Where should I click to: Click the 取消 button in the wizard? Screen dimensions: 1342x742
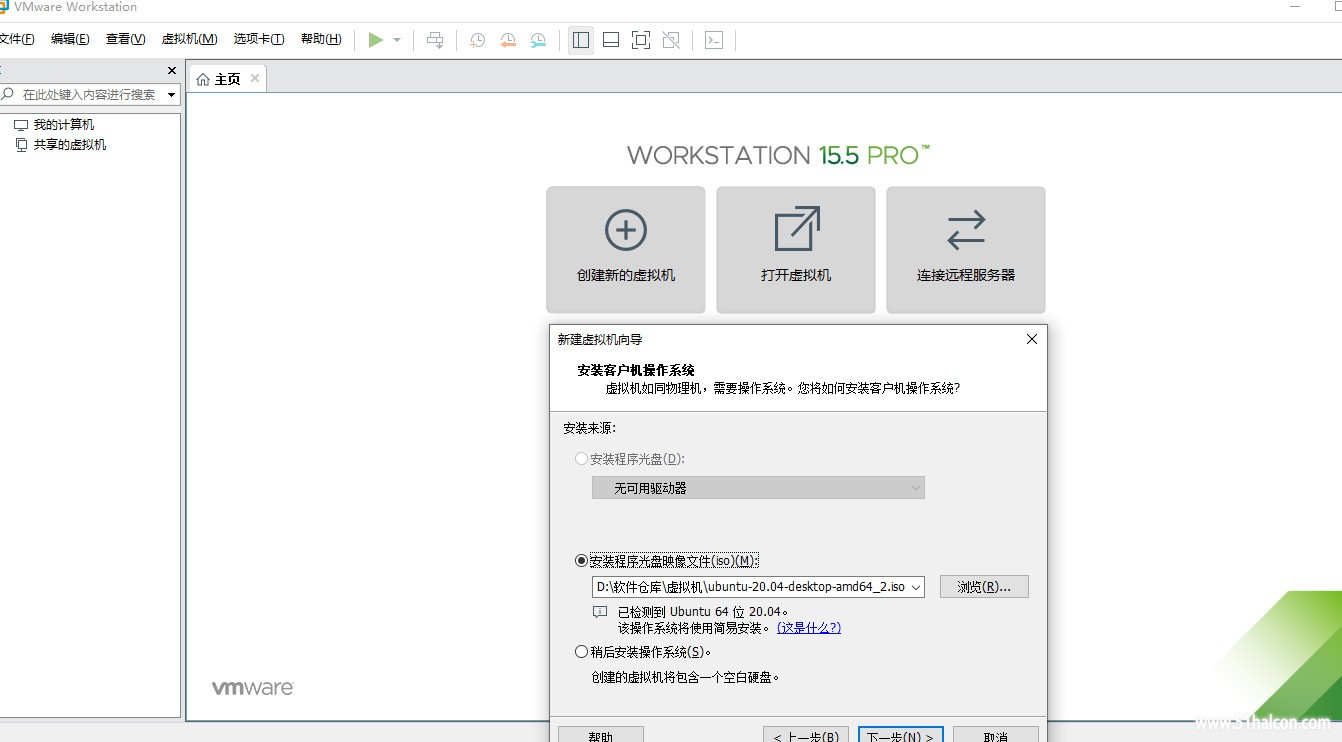click(996, 736)
